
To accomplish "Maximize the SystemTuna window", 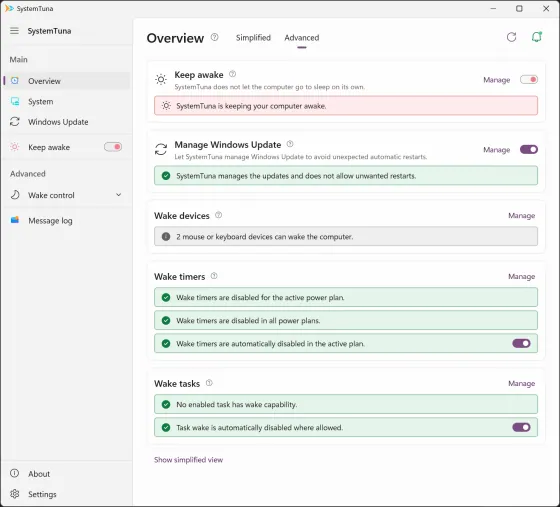I will coord(519,8).
